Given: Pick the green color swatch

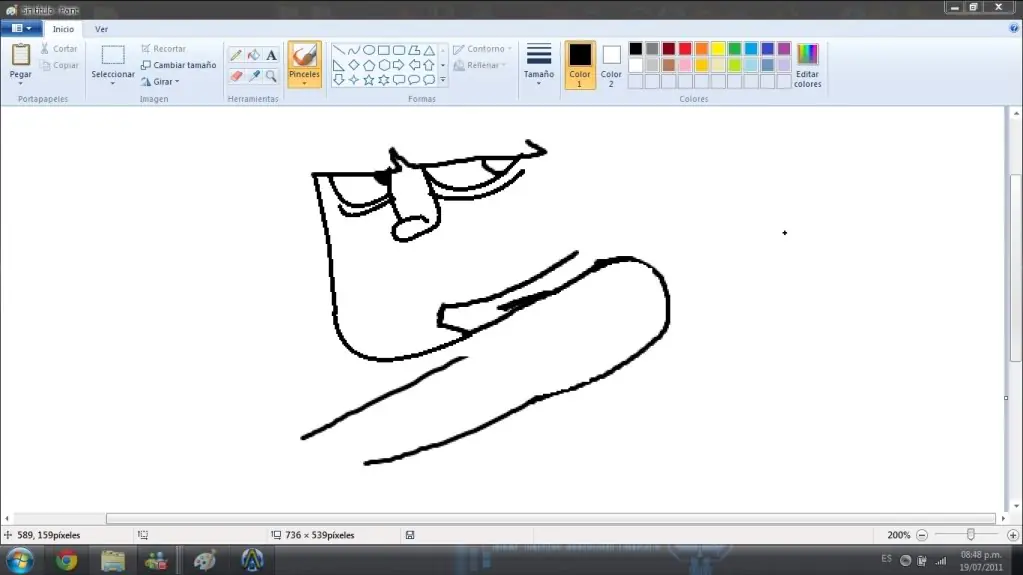Looking at the screenshot, I should (x=735, y=49).
